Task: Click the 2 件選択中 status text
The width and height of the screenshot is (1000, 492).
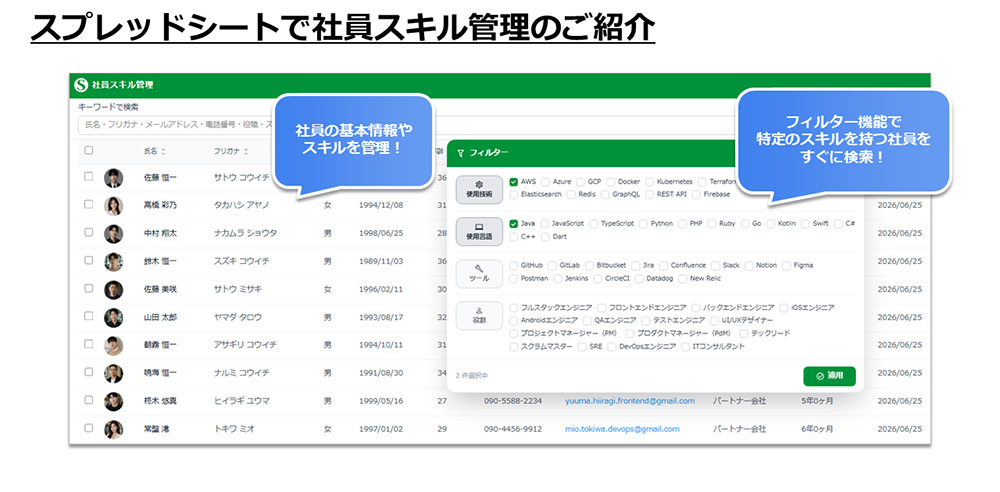Action: (472, 376)
